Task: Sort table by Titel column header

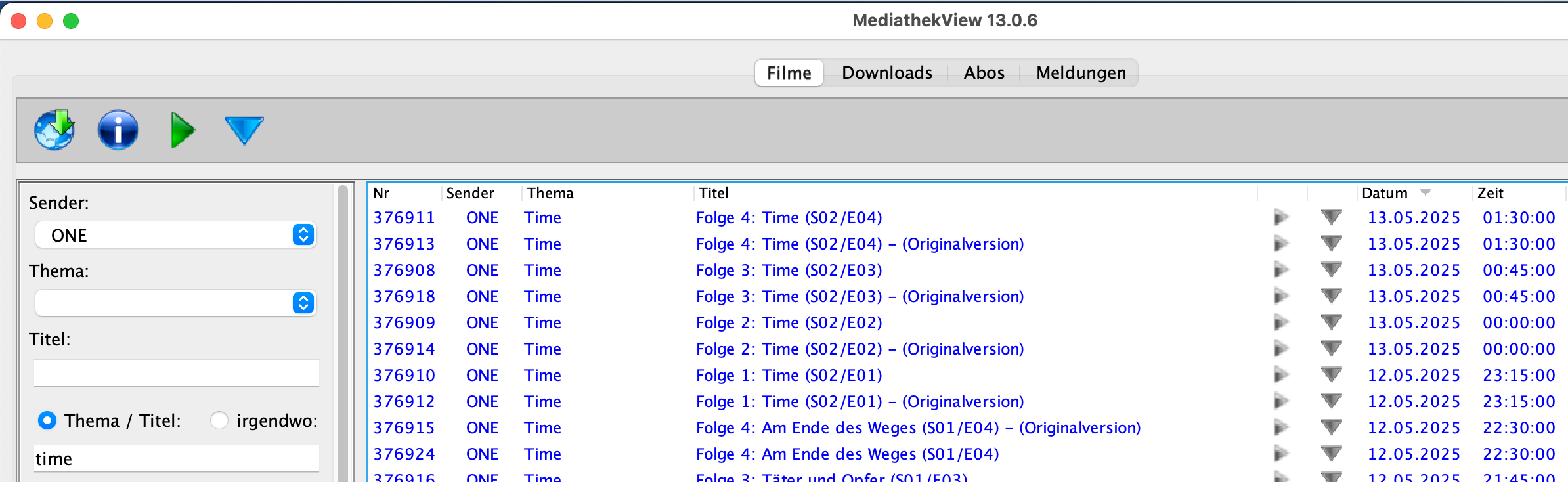Action: pos(714,193)
